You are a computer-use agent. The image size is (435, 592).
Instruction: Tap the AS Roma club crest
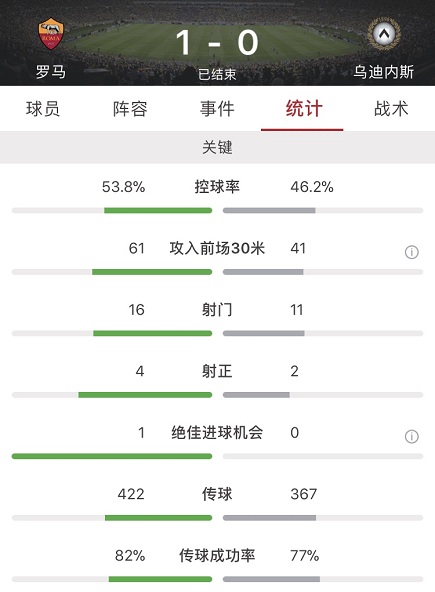coord(51,34)
